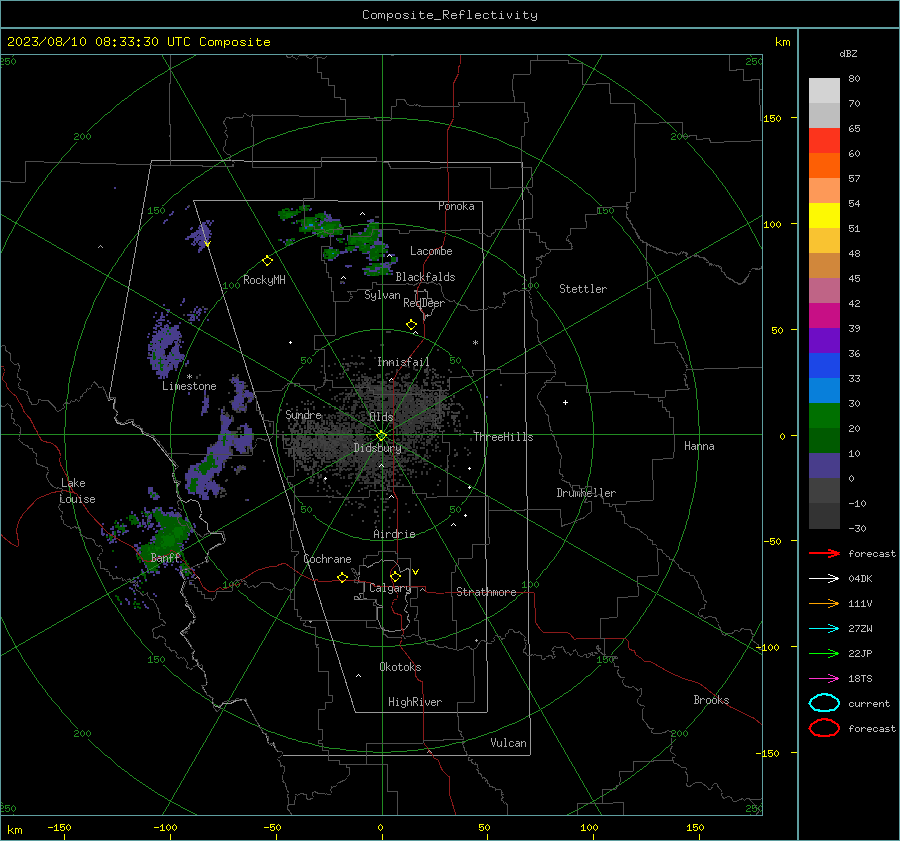Click the 'Olds' town label
Image resolution: width=900 pixels, height=841 pixels.
pos(381,417)
